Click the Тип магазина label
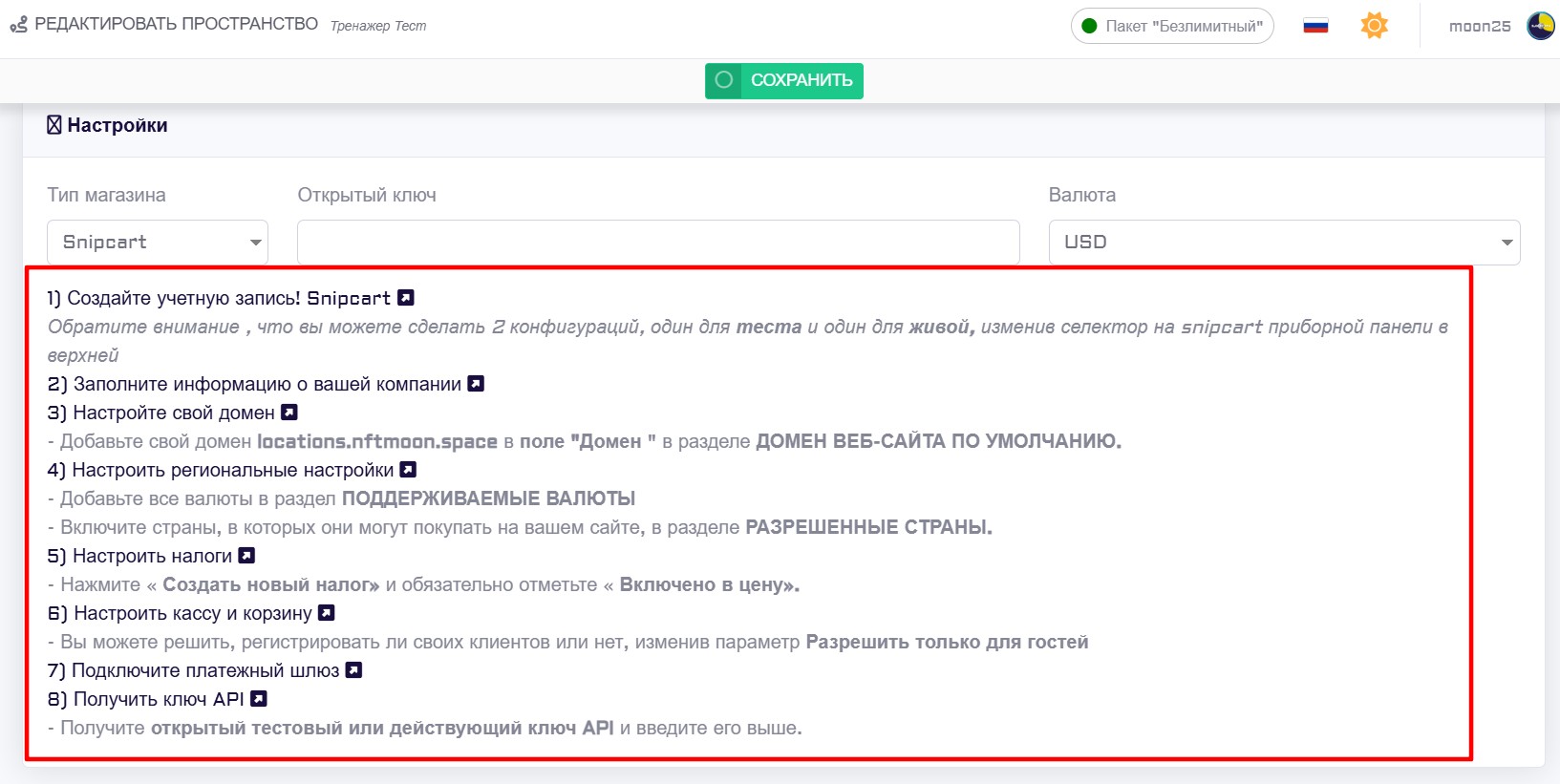Screen dimensions: 1560x784 [x=107, y=195]
